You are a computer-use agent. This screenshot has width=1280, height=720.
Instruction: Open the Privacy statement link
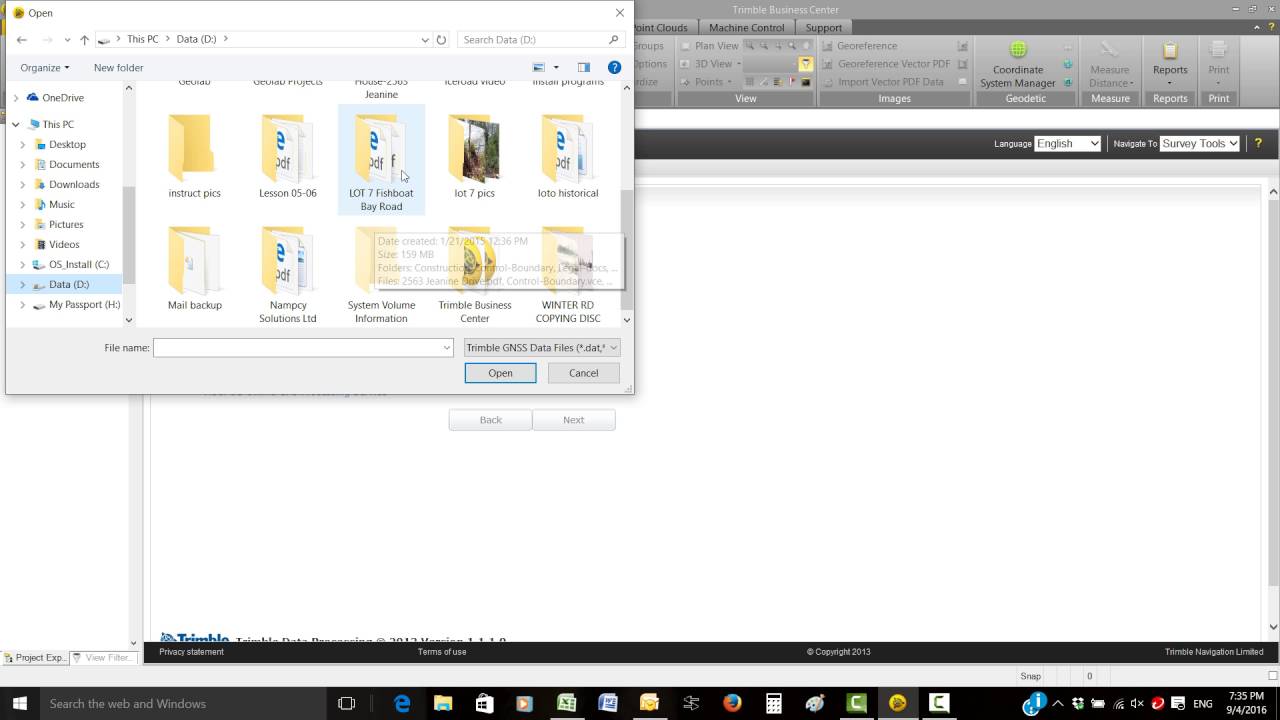tap(191, 652)
